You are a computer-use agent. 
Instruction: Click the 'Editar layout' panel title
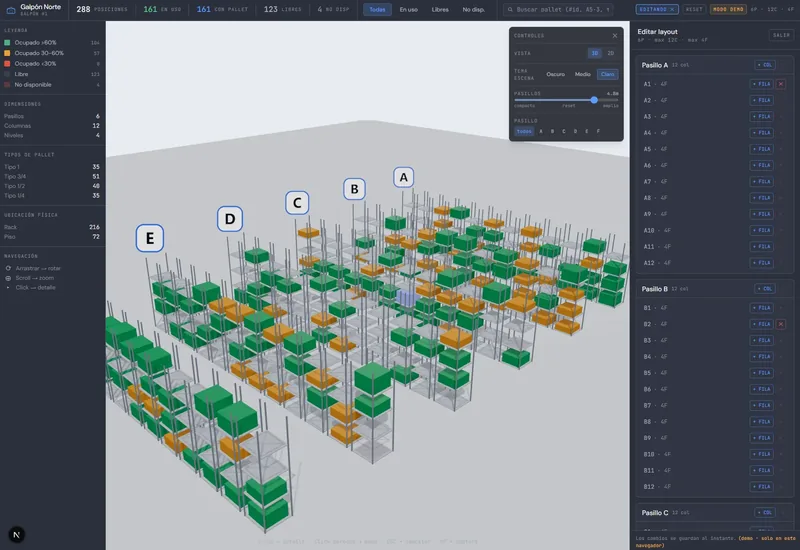[657, 32]
